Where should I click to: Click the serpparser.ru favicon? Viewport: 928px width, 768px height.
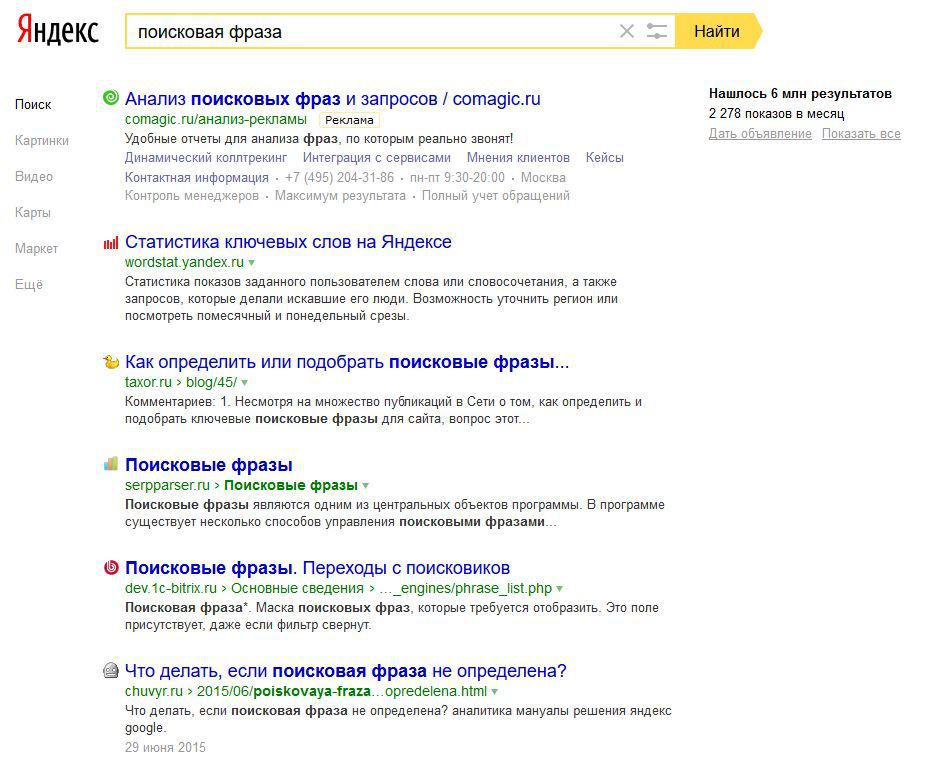tap(111, 465)
